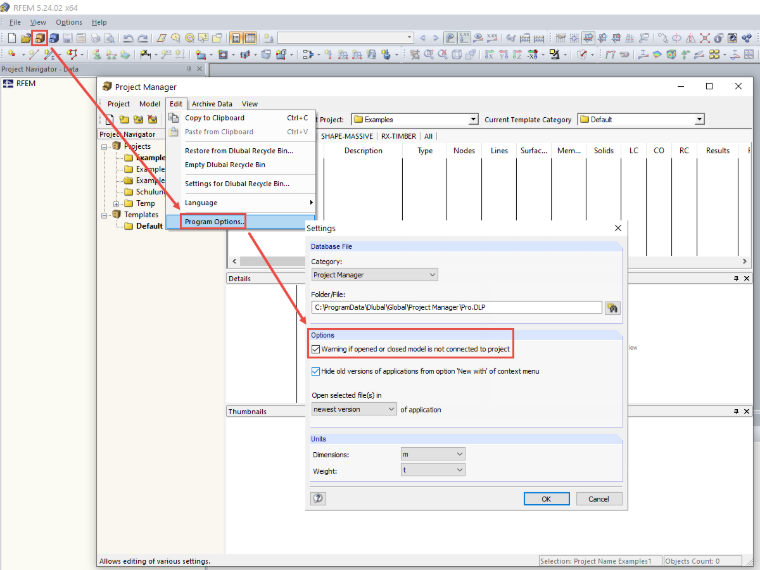Choose Restore from Dlubal Recycle Bin
Viewport: 760px width, 570px height.
240,151
